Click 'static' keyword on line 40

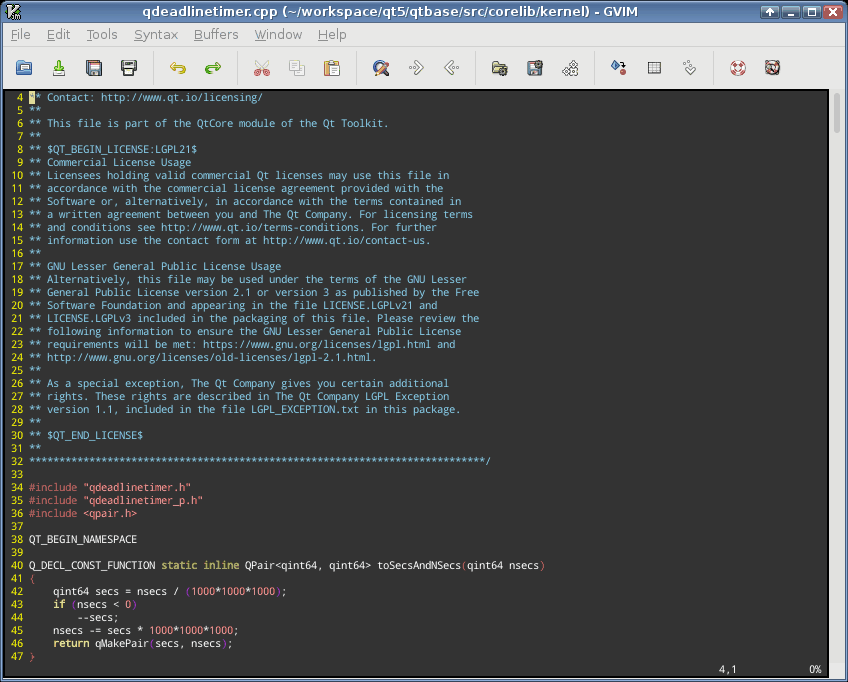coord(179,565)
